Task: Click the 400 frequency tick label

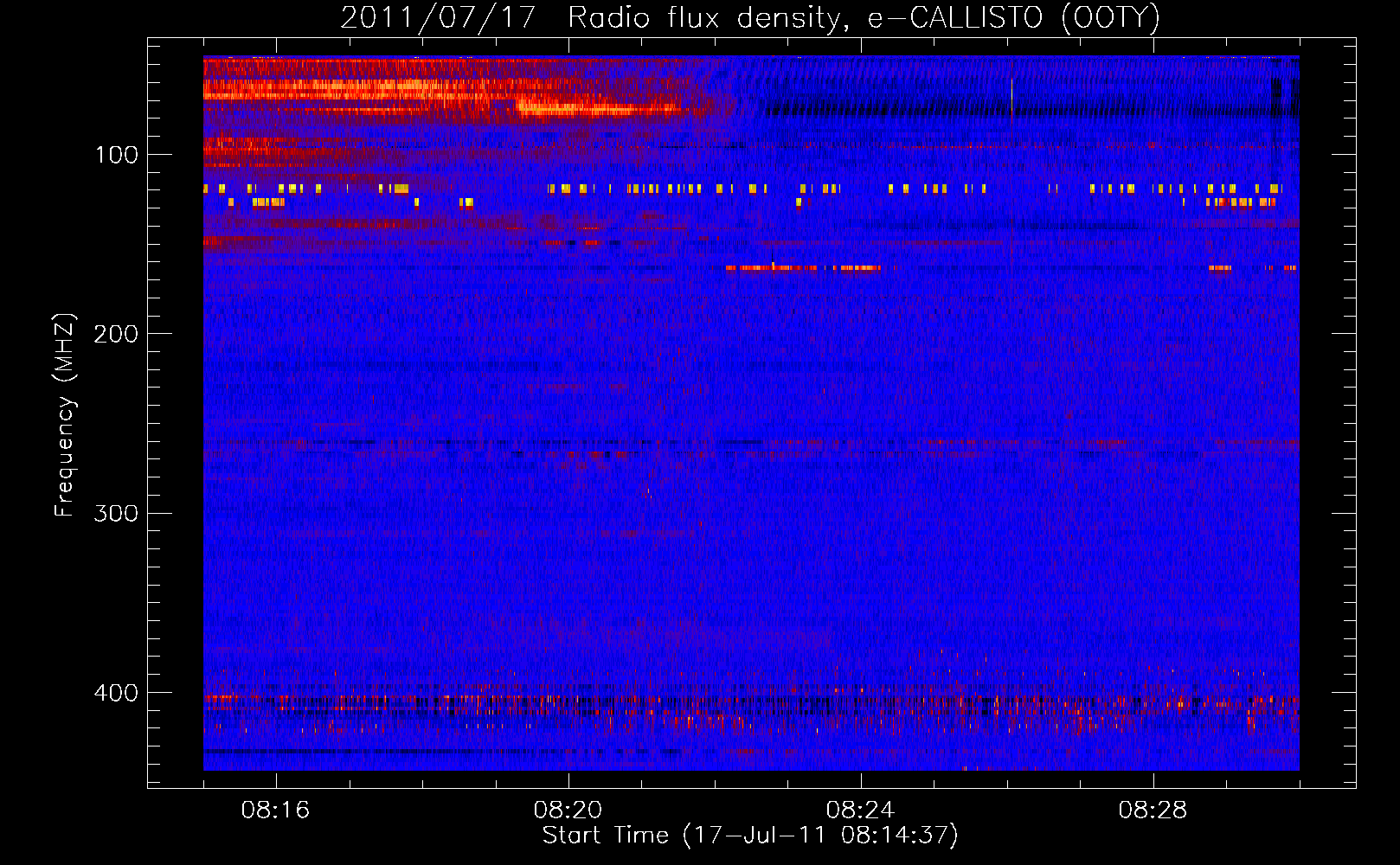Action: pyautogui.click(x=116, y=693)
